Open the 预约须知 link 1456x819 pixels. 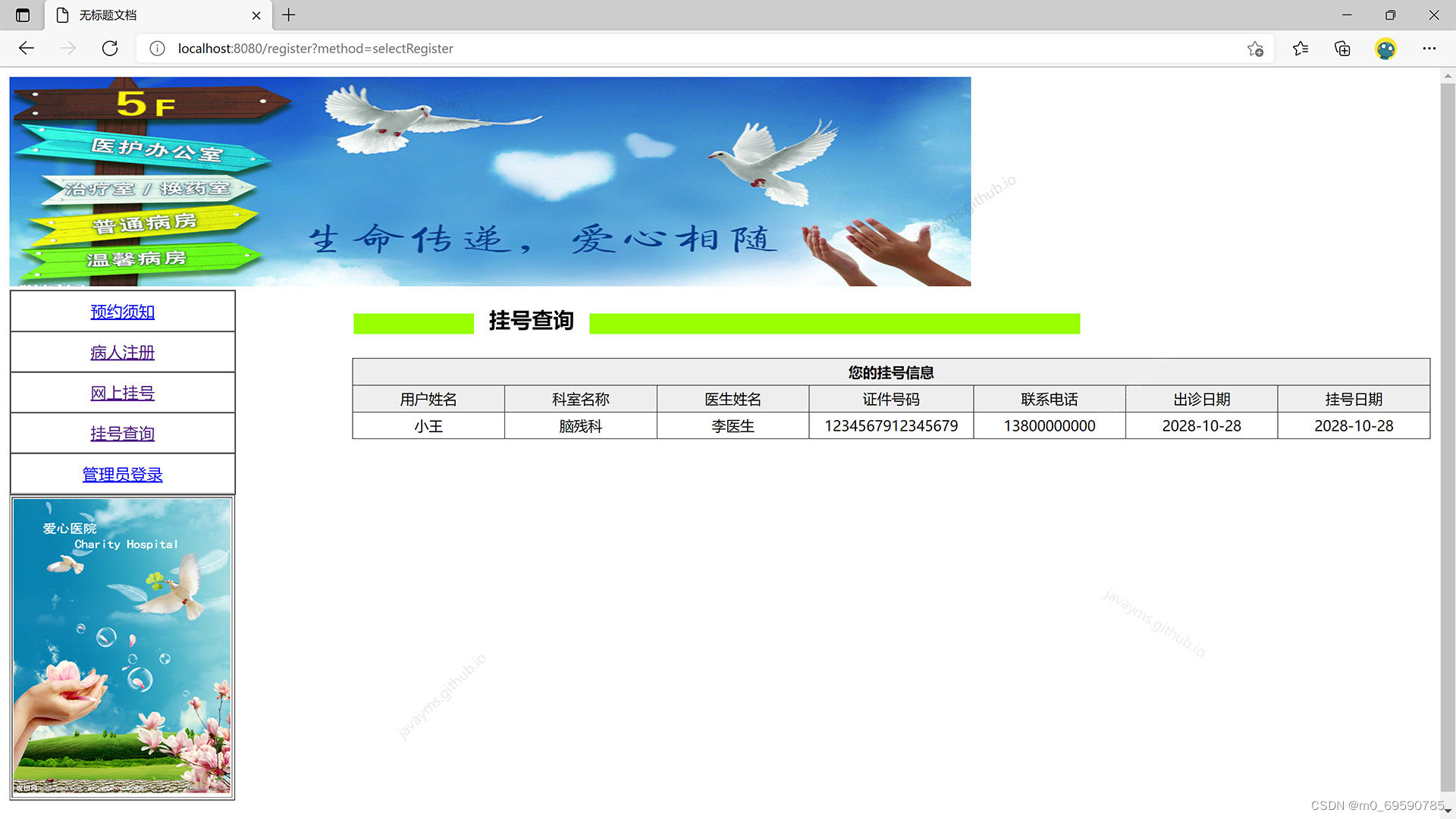[122, 312]
